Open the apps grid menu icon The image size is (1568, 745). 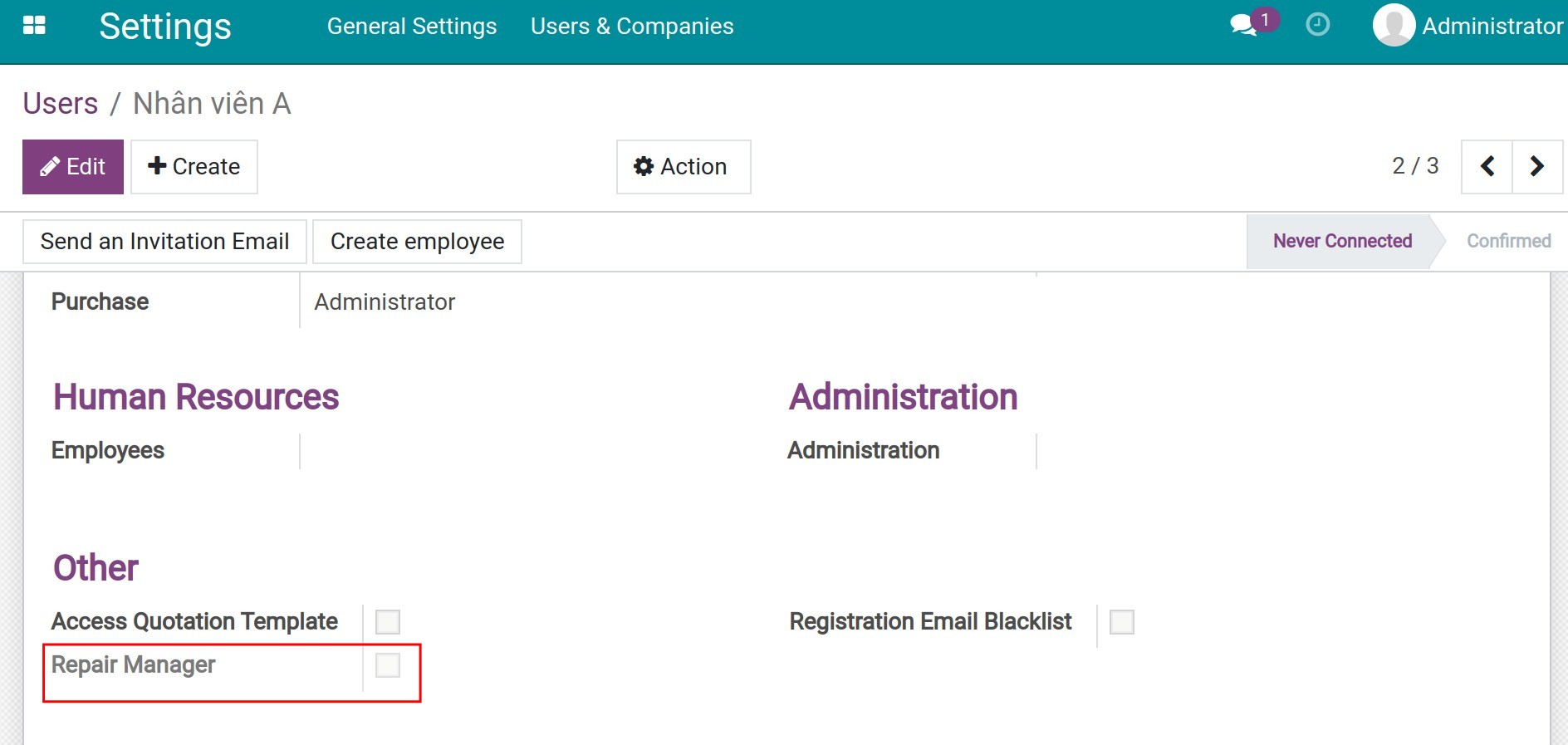(x=34, y=26)
